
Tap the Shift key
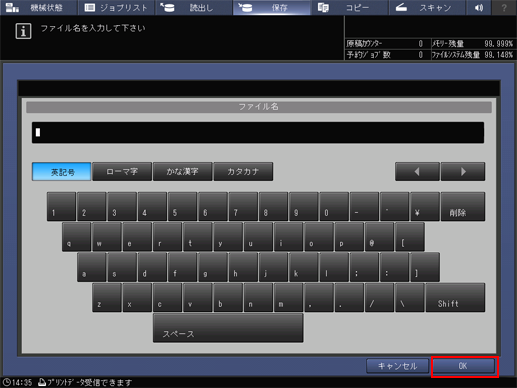tap(455, 298)
